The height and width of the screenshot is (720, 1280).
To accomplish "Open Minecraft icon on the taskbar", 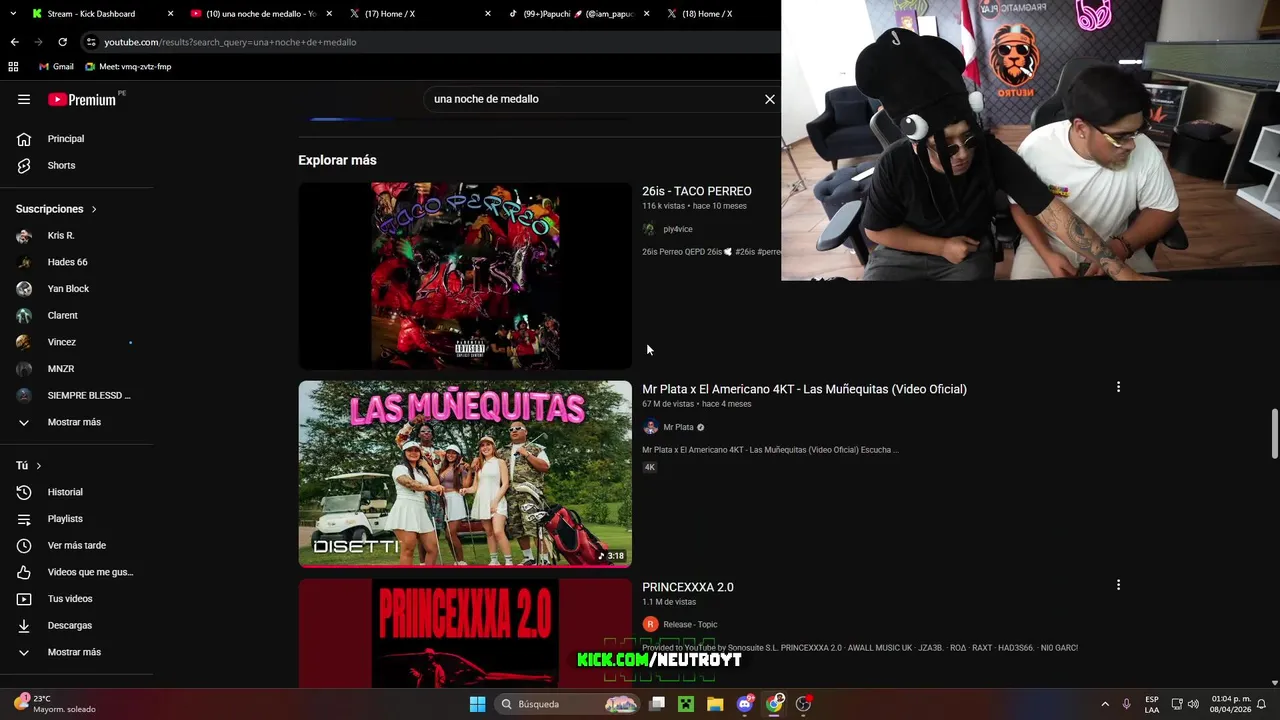I will [686, 704].
